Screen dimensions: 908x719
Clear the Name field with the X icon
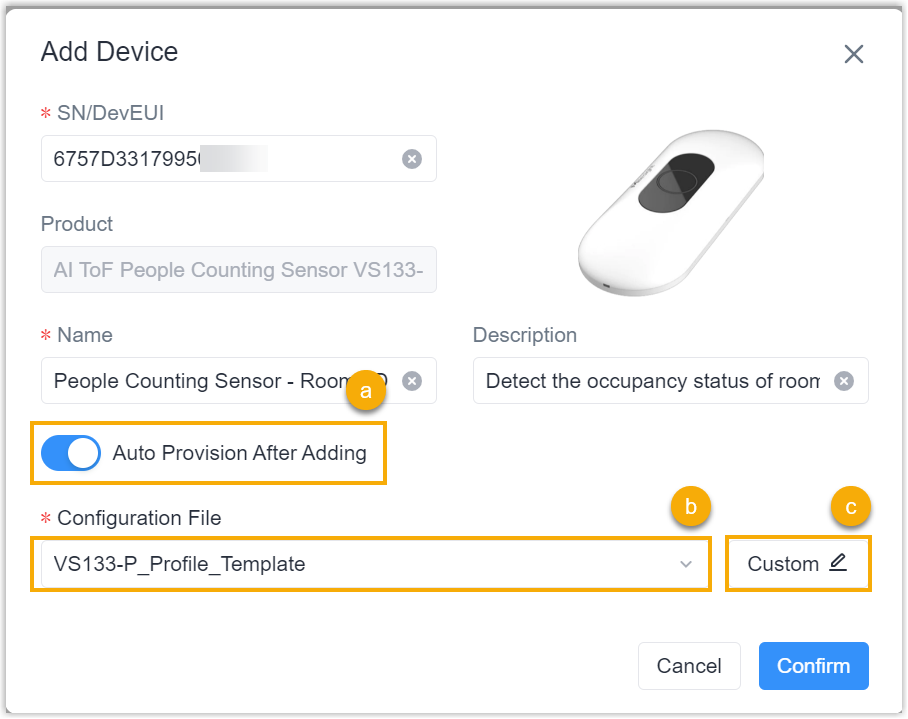412,380
